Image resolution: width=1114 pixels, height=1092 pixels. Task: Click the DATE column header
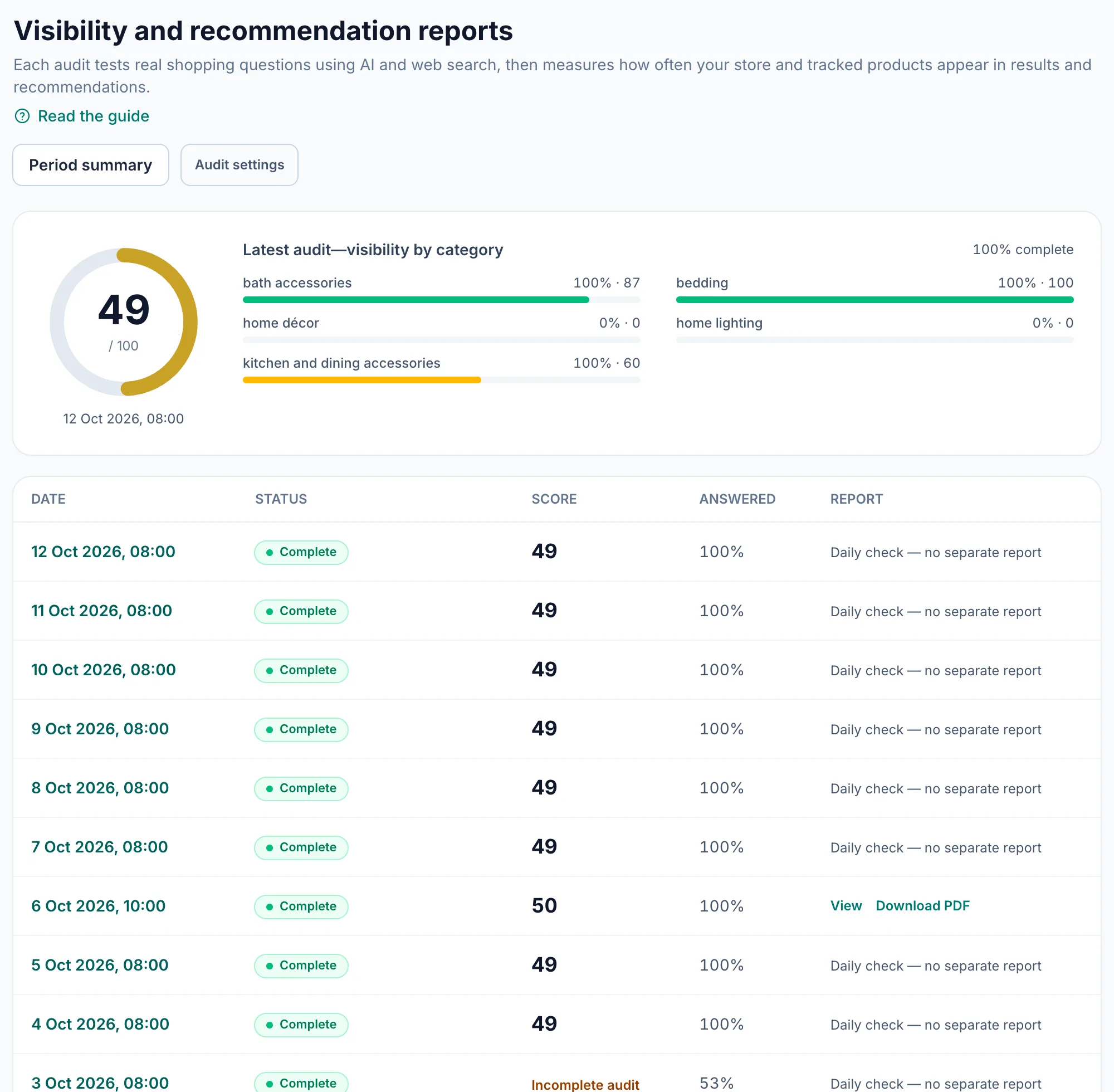point(48,499)
